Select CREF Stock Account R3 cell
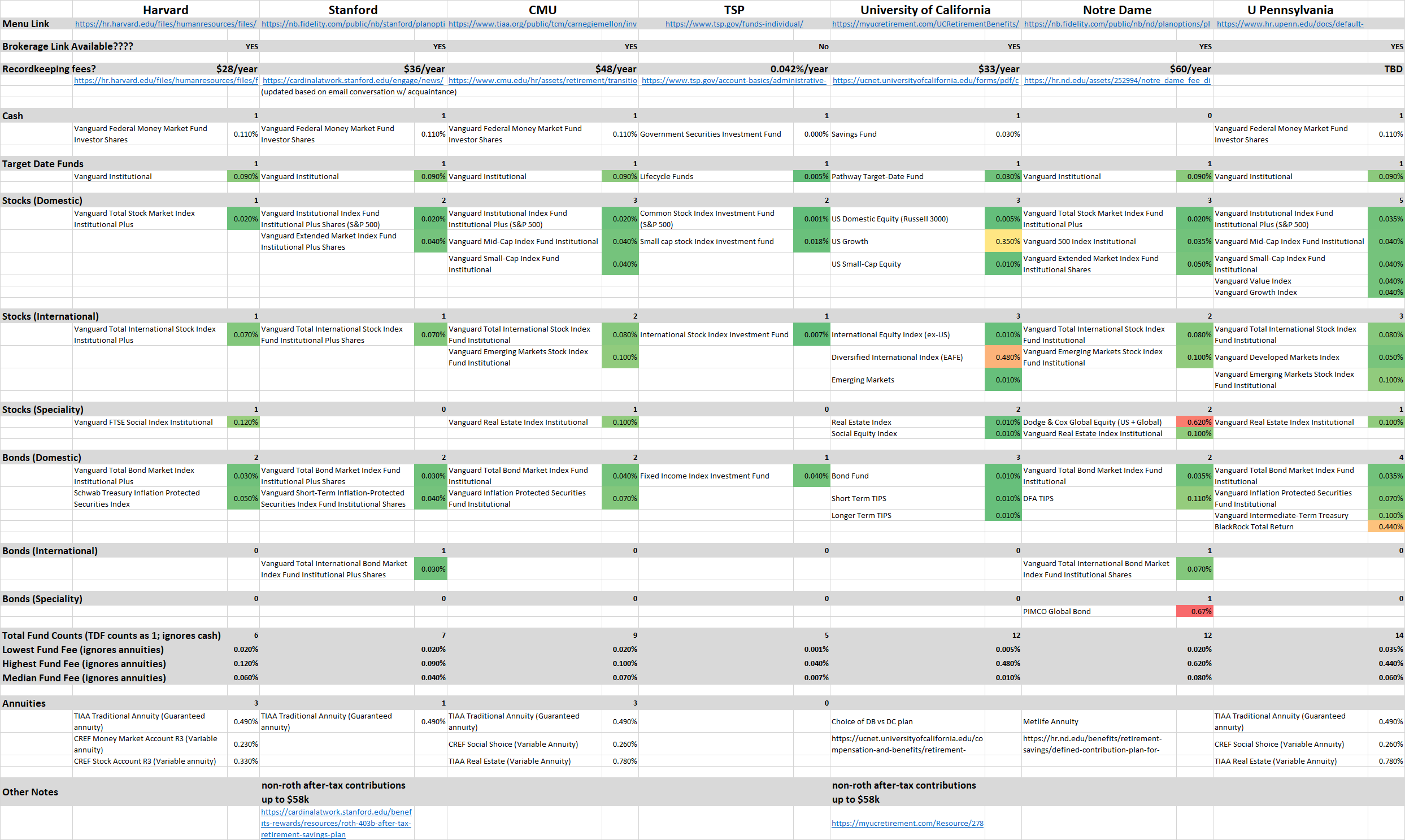1405x840 pixels. coord(150,761)
